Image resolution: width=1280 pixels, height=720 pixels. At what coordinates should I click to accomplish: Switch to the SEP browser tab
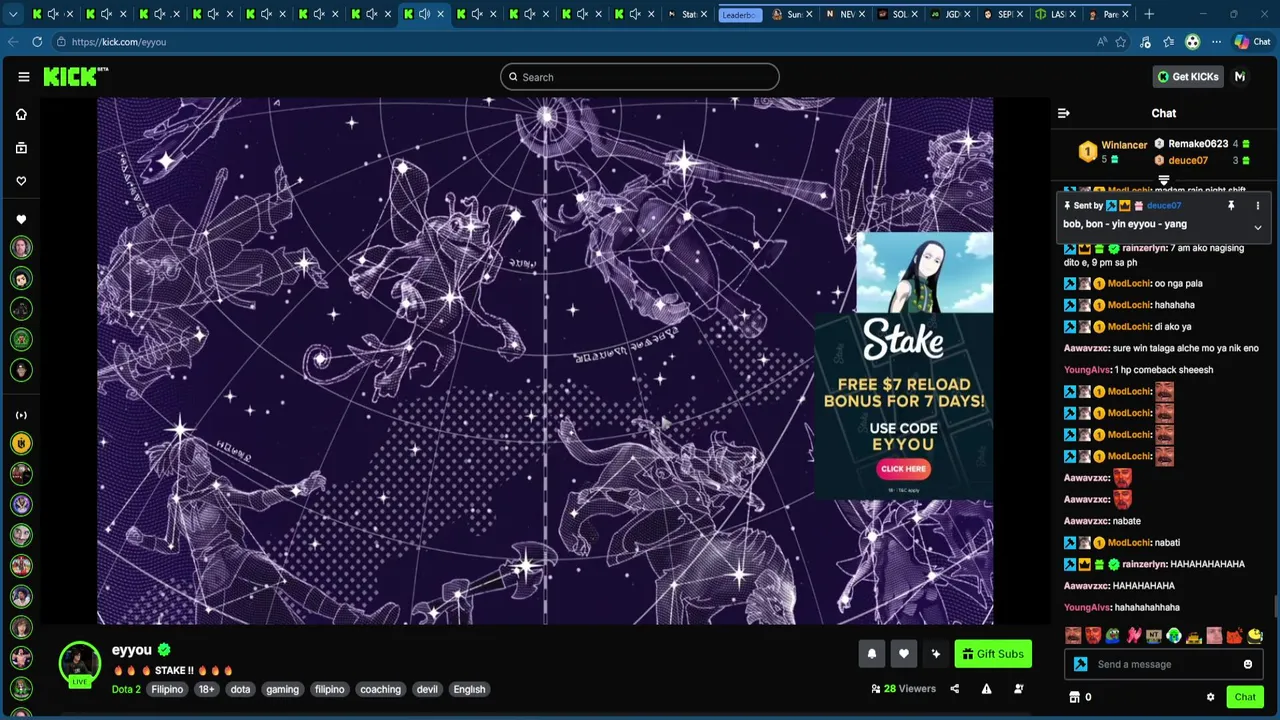[x=1003, y=14]
